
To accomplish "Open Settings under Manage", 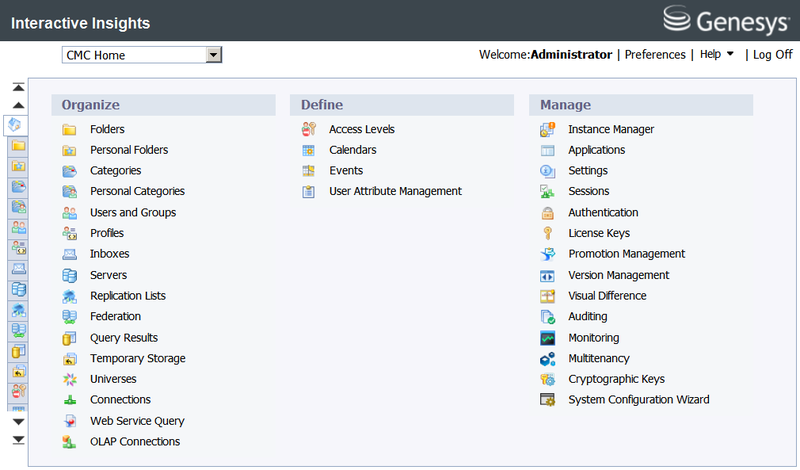I will coord(588,171).
